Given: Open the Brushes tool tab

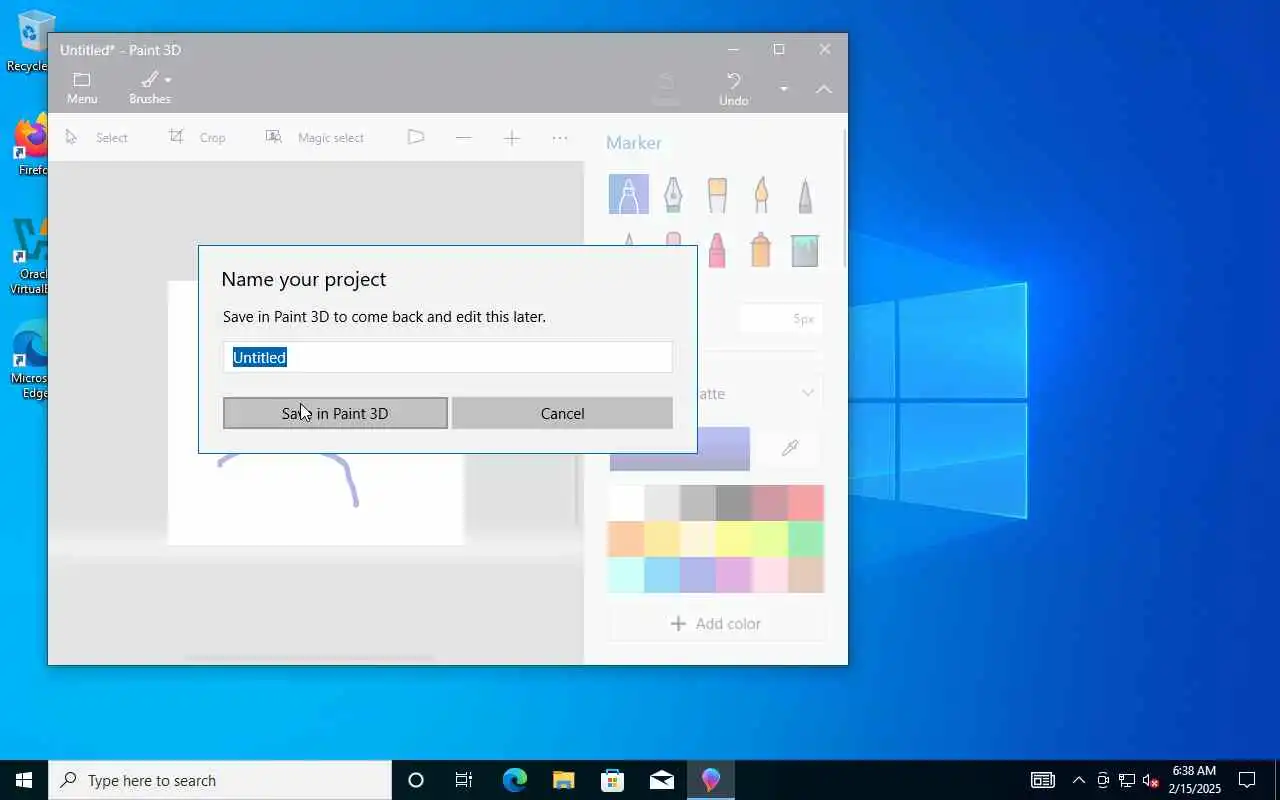Looking at the screenshot, I should pyautogui.click(x=150, y=88).
